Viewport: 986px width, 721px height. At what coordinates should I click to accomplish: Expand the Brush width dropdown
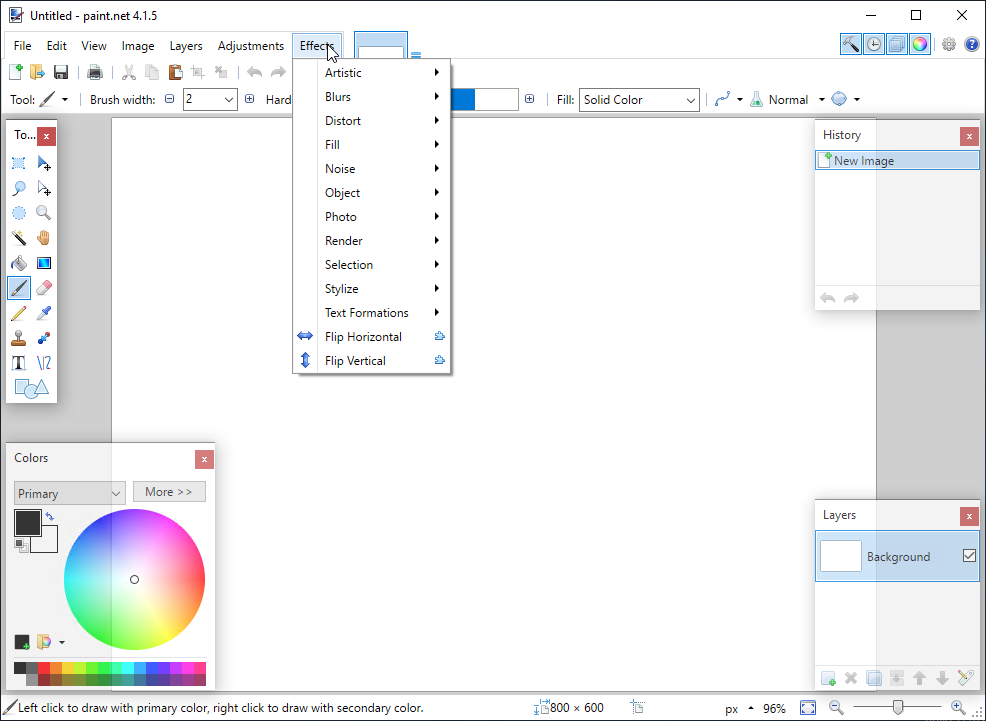coord(229,100)
